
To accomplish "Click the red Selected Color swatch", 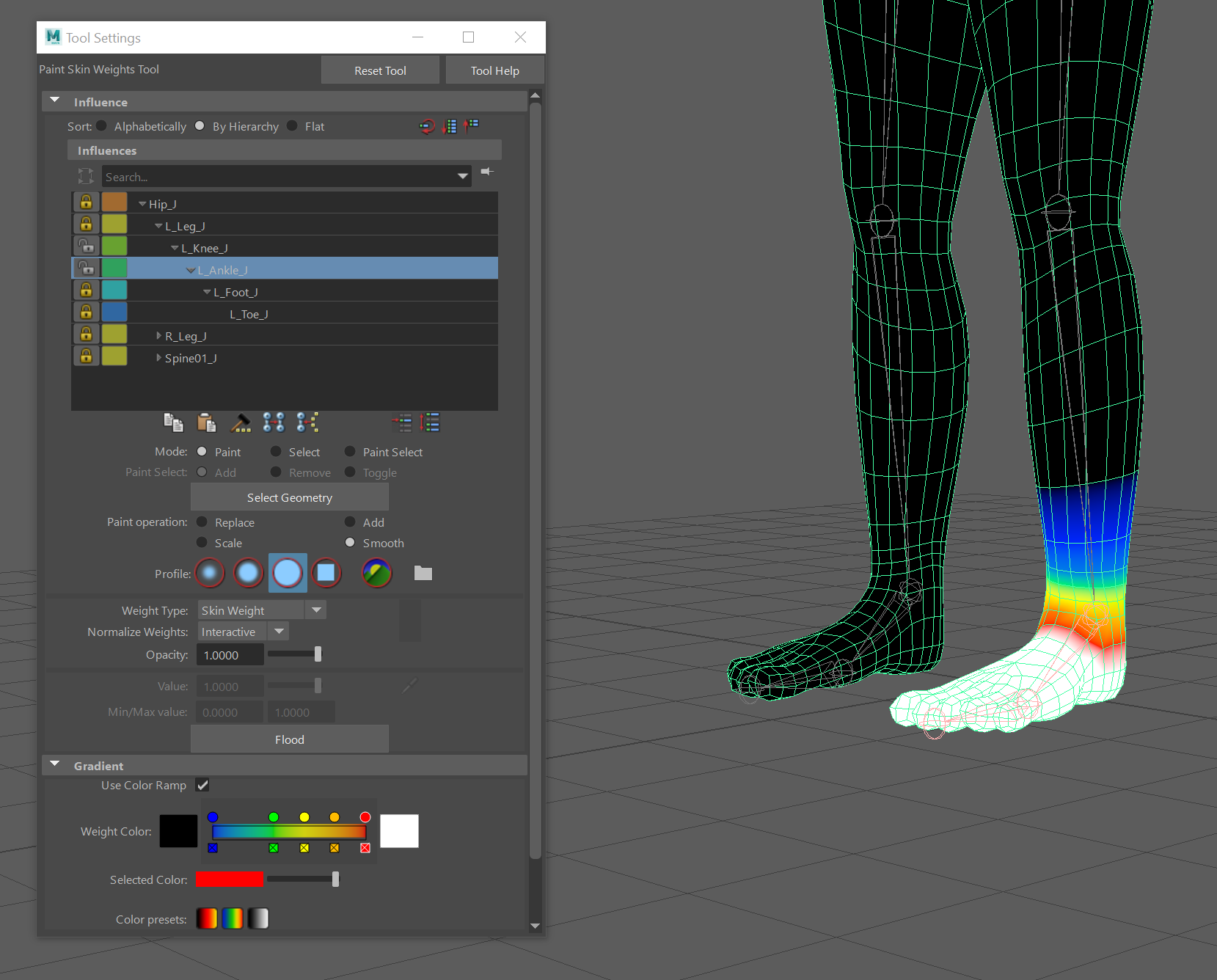I will pos(230,880).
